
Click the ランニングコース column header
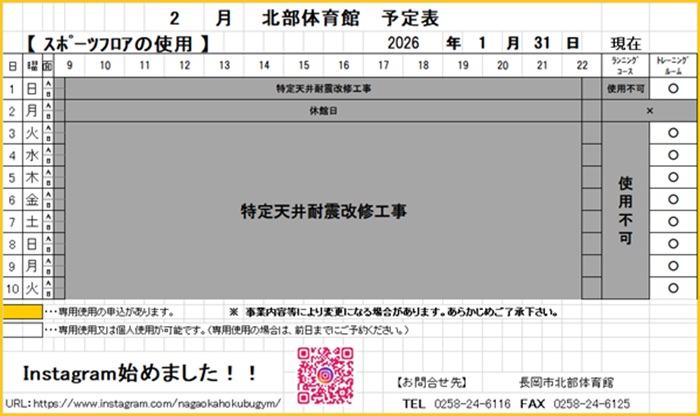(625, 66)
